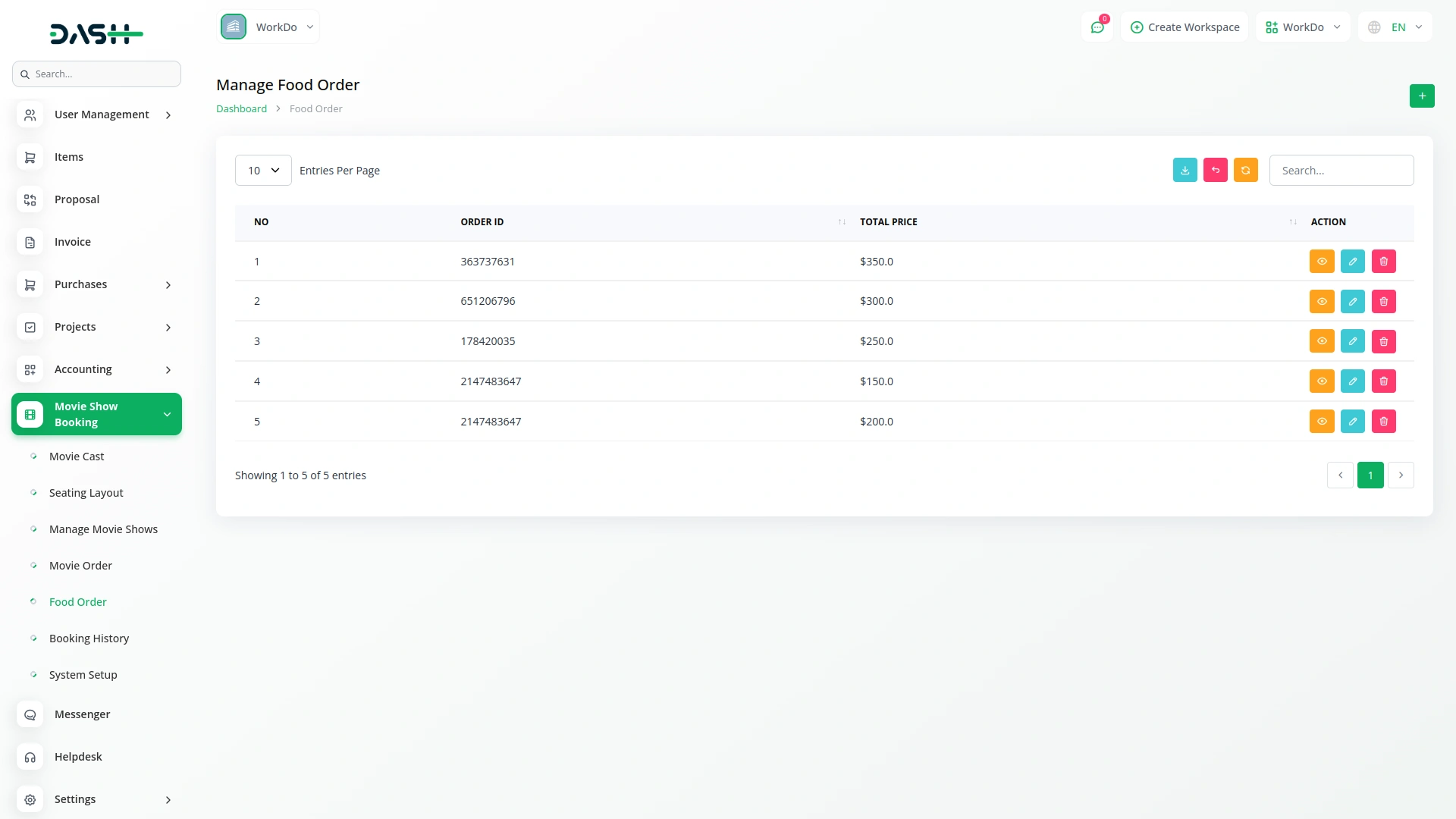Toggle the Action column sort control
Screen dimensions: 1456x819
1292,221
